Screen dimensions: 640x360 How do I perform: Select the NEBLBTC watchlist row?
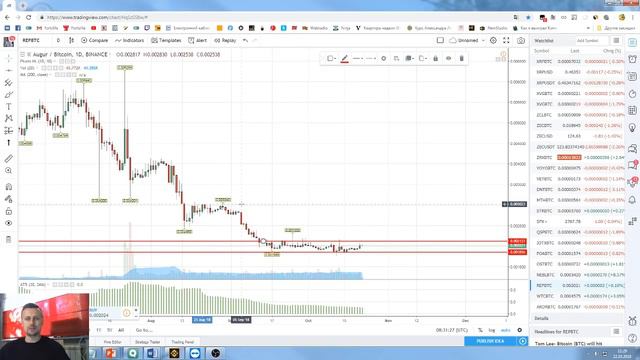coord(578,275)
